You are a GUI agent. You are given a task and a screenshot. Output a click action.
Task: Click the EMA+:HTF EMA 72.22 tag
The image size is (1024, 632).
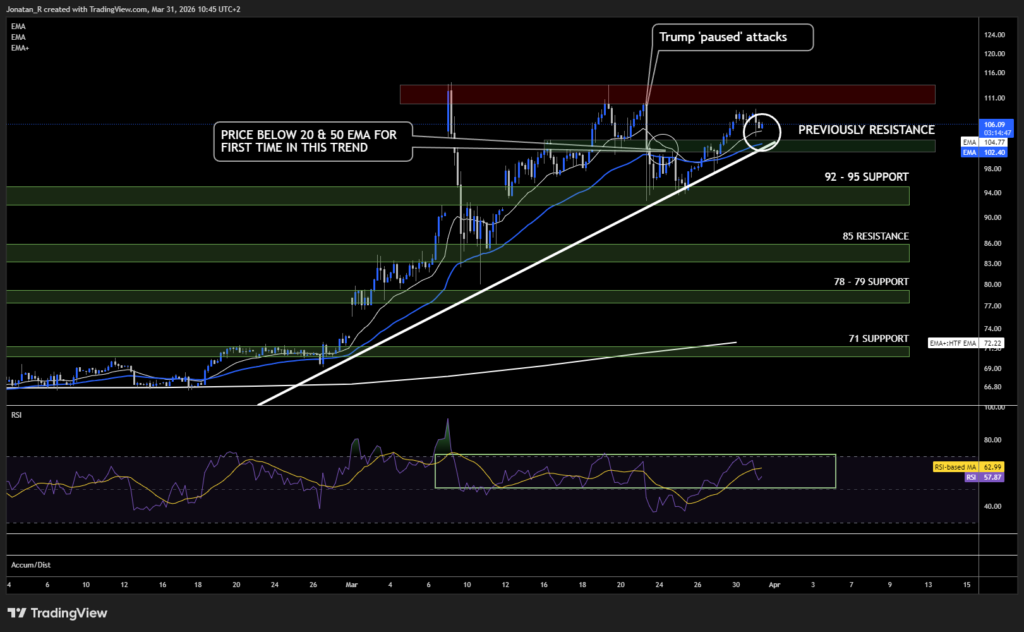click(x=965, y=343)
